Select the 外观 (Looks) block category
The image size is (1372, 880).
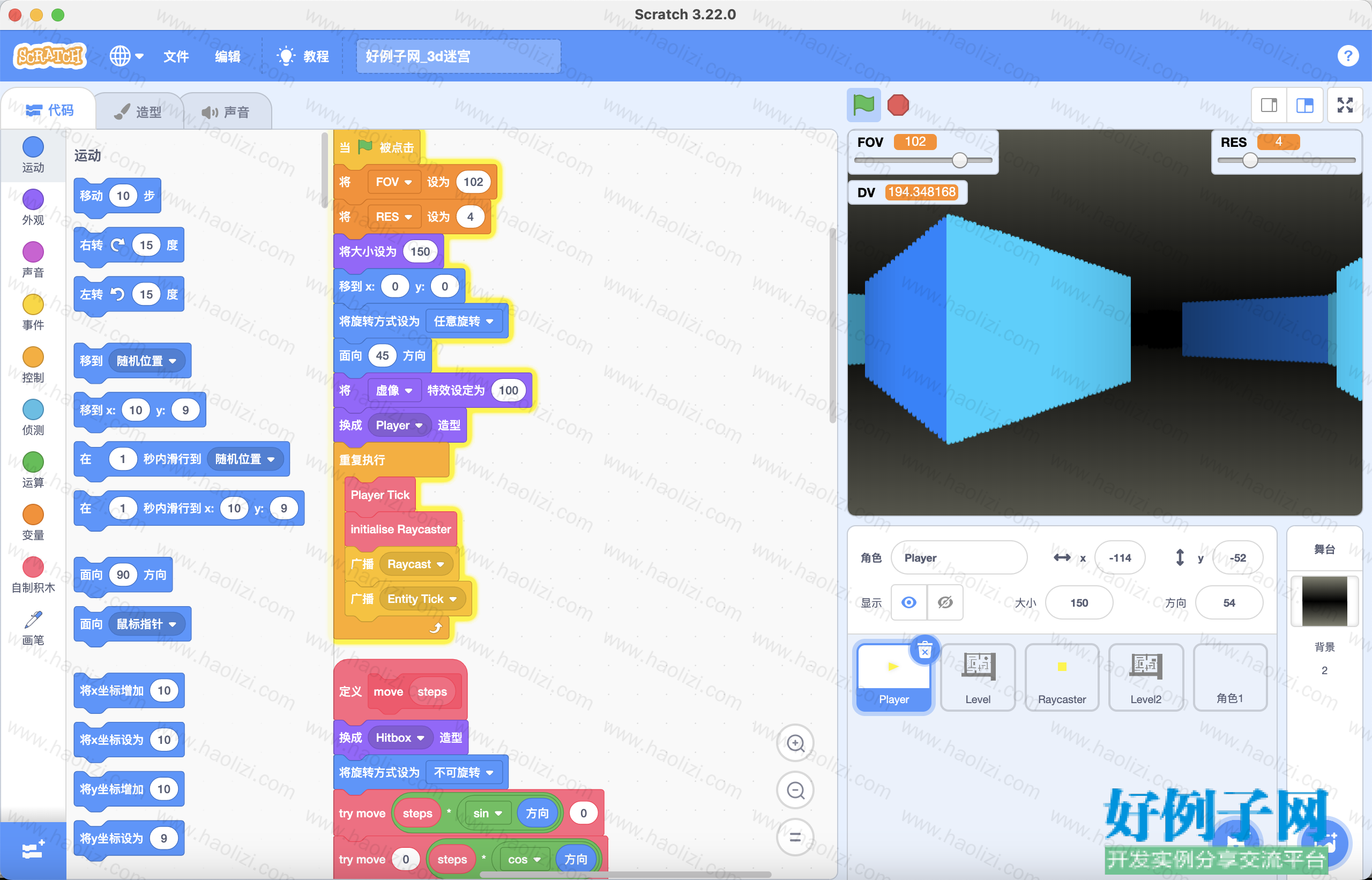tap(33, 207)
